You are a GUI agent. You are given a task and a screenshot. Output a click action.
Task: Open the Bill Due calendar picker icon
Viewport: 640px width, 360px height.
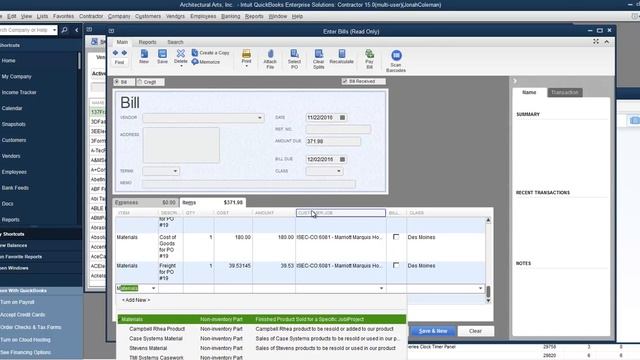tap(342, 159)
